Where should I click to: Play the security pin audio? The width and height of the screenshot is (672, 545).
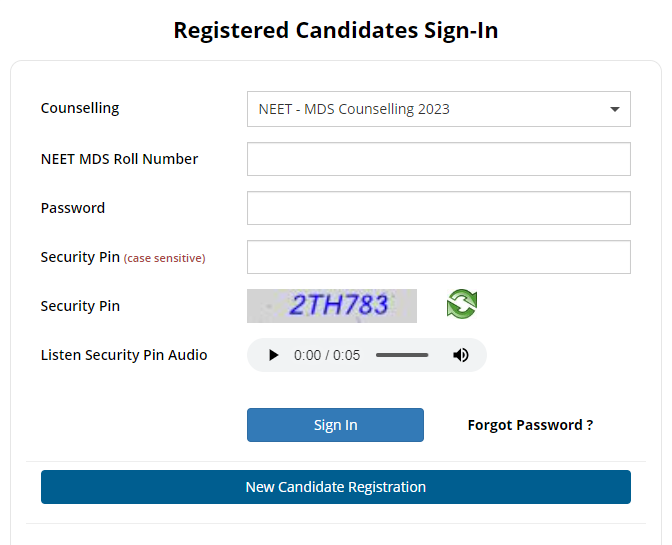coord(274,355)
